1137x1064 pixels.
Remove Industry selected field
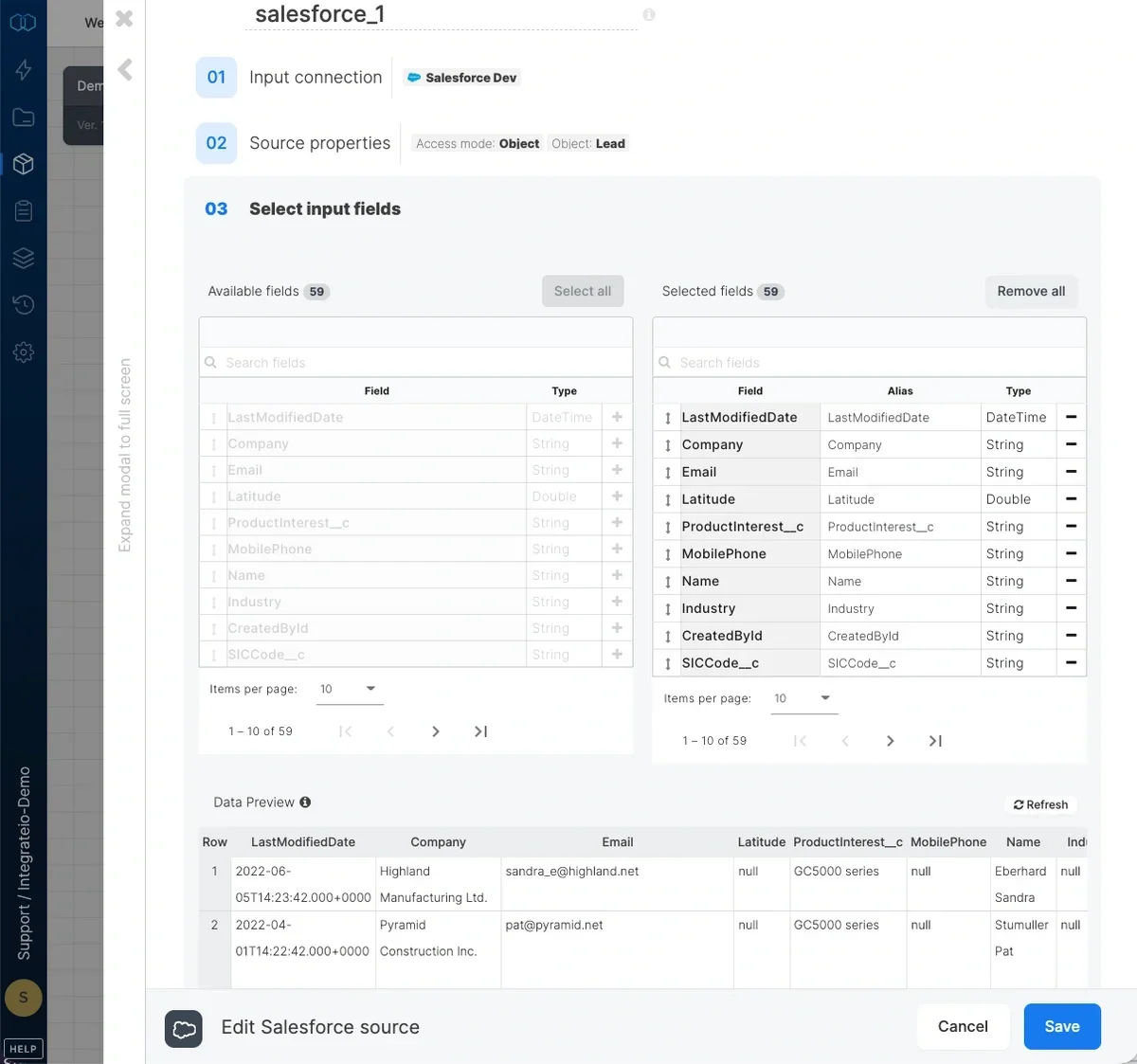(1071, 608)
